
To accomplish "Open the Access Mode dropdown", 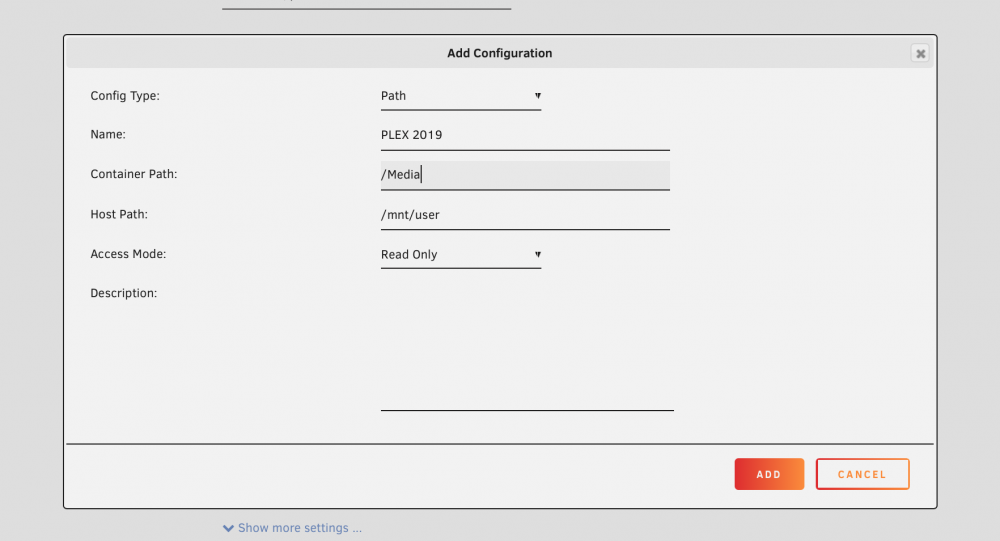I will (460, 255).
